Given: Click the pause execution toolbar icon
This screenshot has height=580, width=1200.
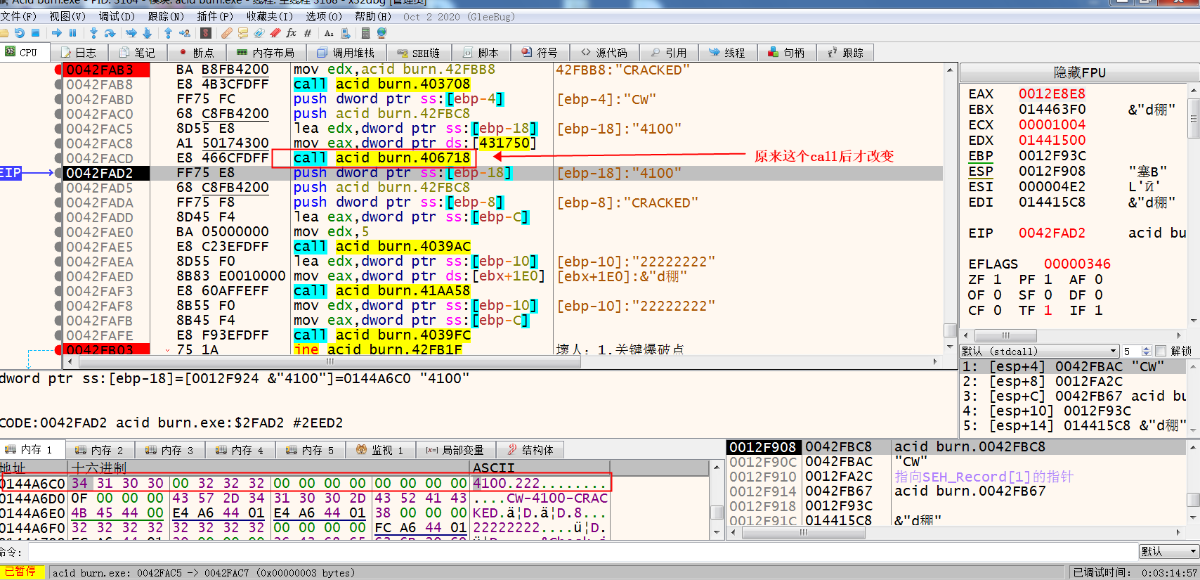Looking at the screenshot, I should 72,33.
